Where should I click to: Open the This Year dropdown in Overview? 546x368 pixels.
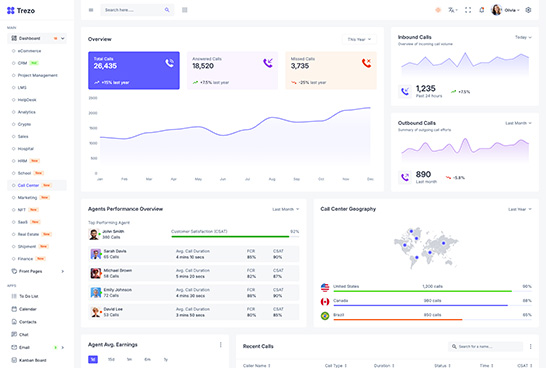359,39
